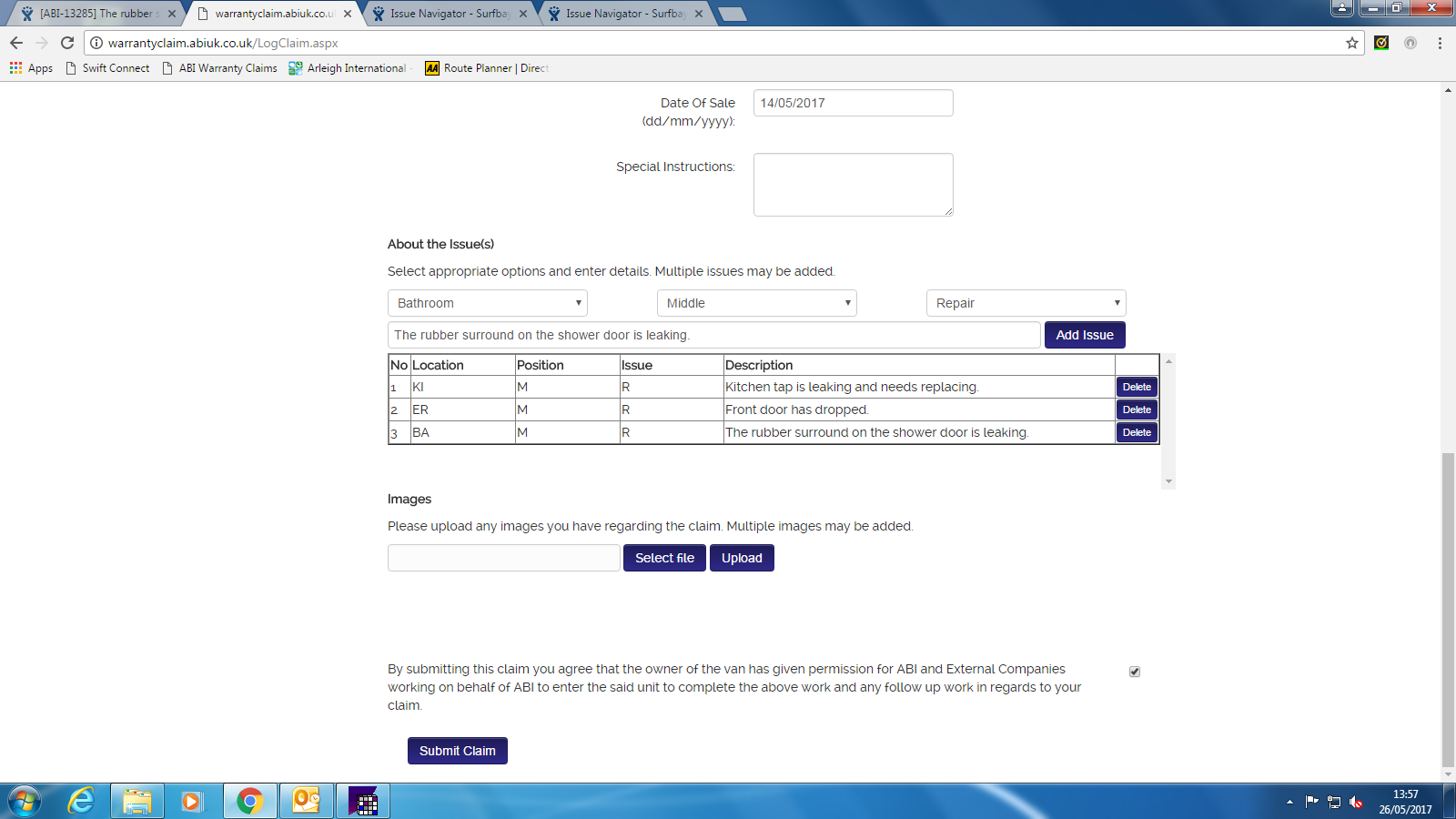This screenshot has height=819, width=1456.
Task: View site information icon in address bar
Action: pos(96,43)
